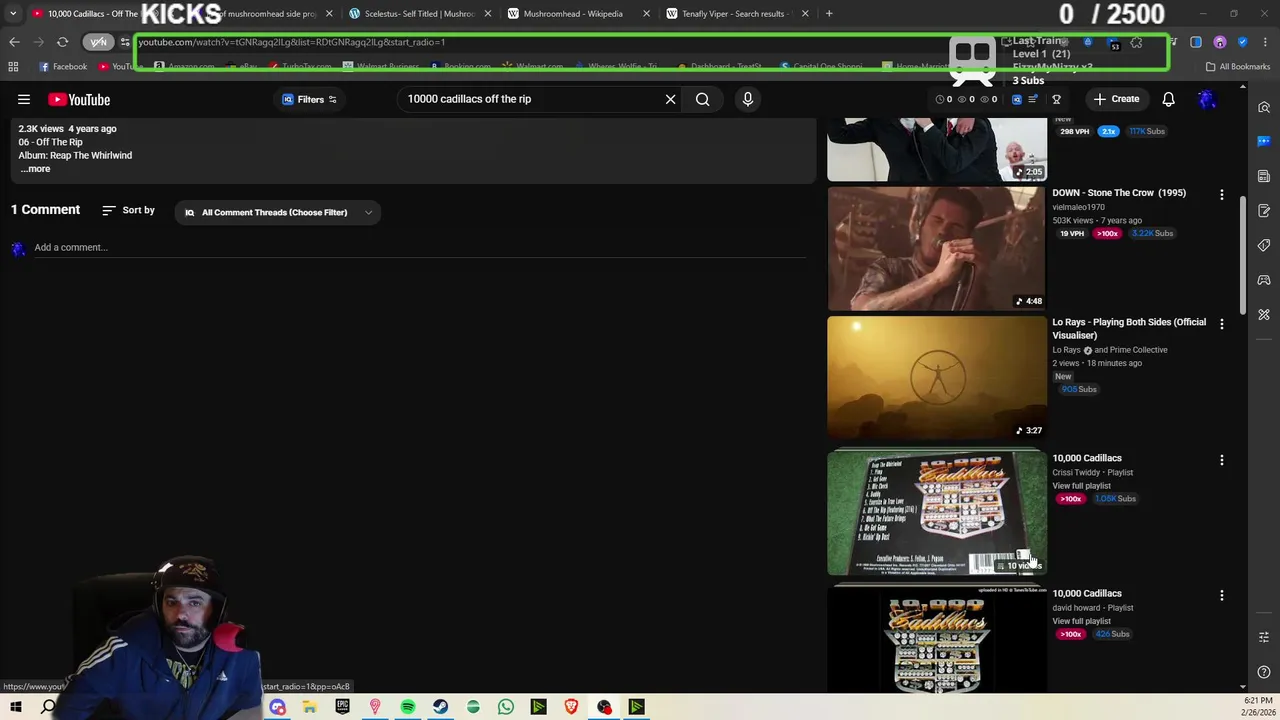This screenshot has width=1280, height=720.
Task: Open the sidebar tools icon
Action: click(x=1264, y=315)
